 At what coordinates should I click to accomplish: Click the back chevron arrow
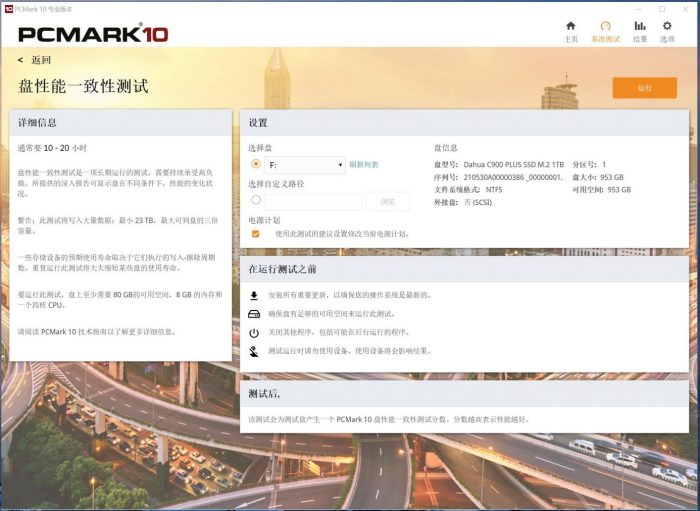point(20,60)
